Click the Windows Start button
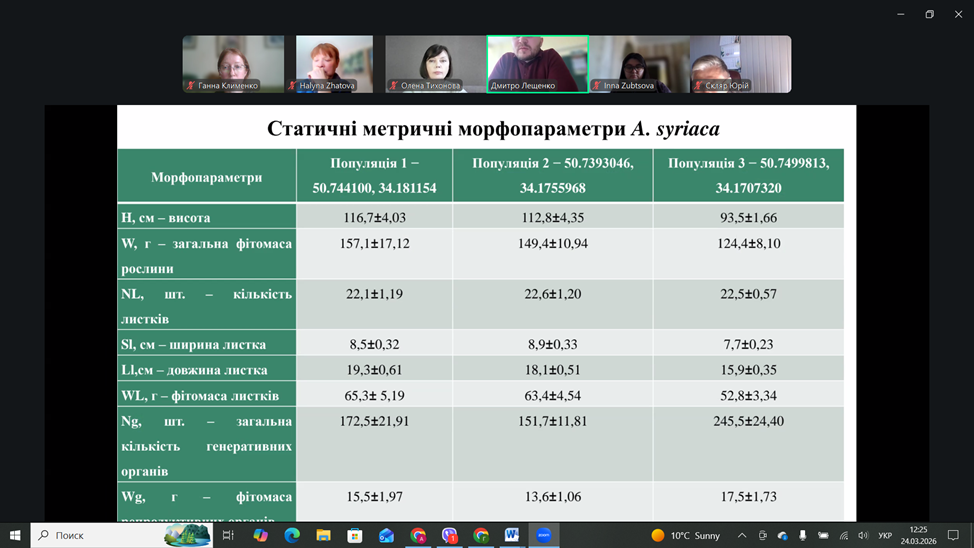The image size is (974, 548). pyautogui.click(x=15, y=535)
